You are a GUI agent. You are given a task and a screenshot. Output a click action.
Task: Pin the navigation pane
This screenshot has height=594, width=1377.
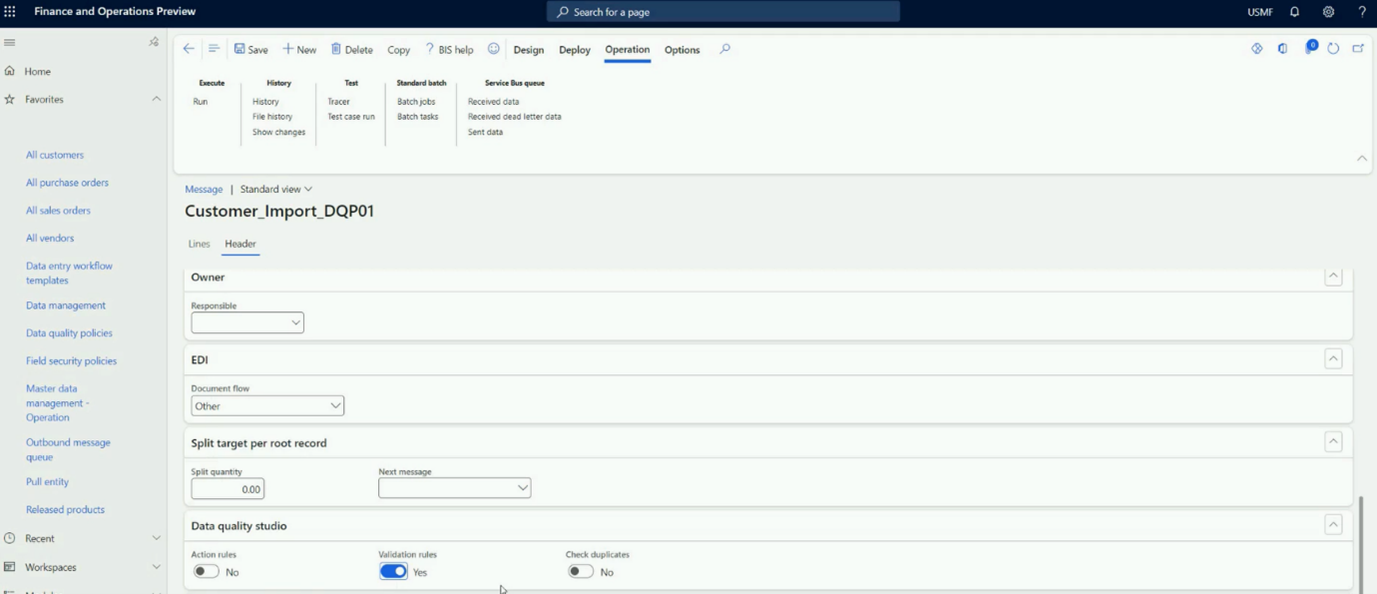coord(154,42)
